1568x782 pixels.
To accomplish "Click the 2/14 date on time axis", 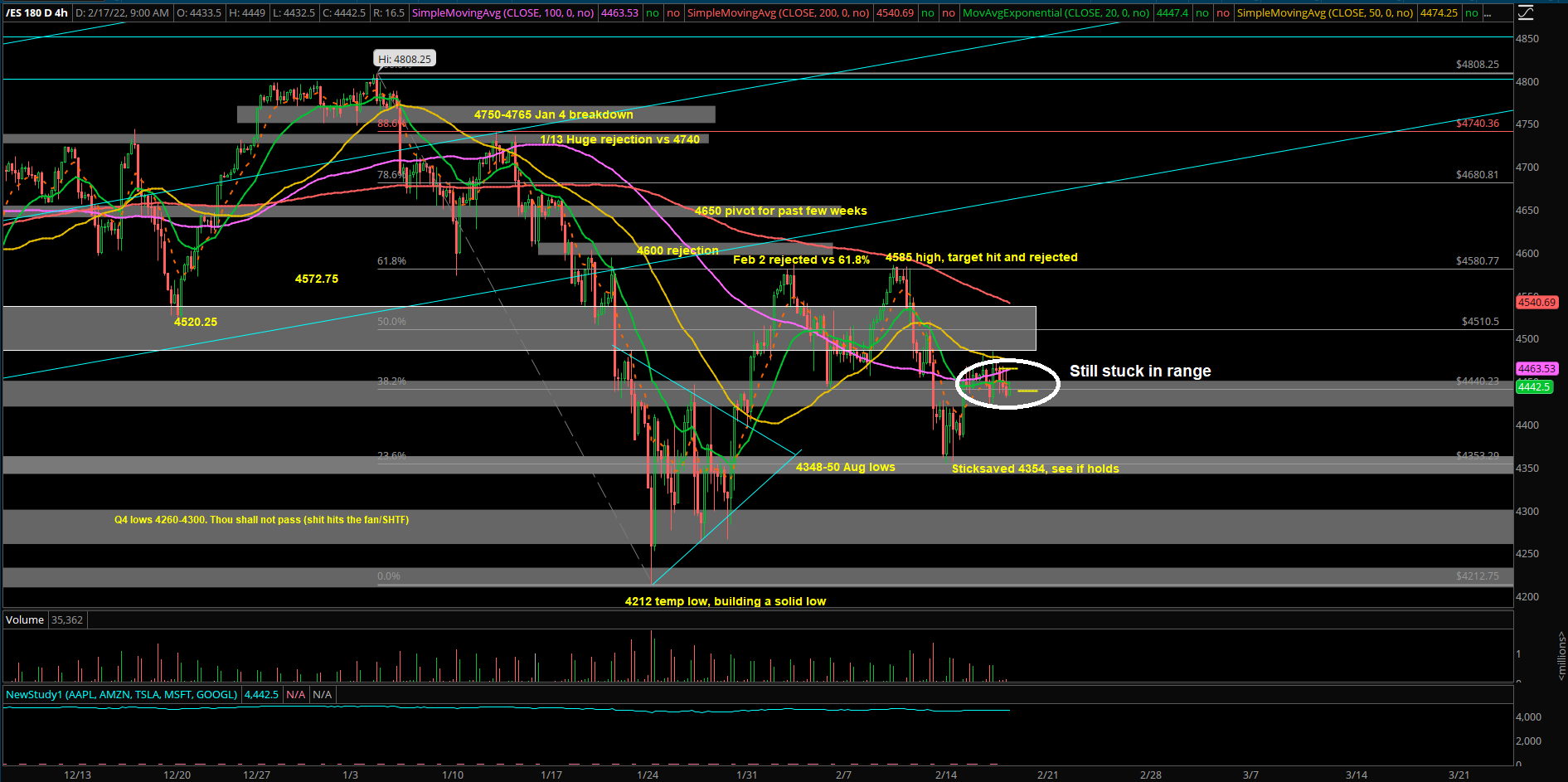I will coord(946,775).
